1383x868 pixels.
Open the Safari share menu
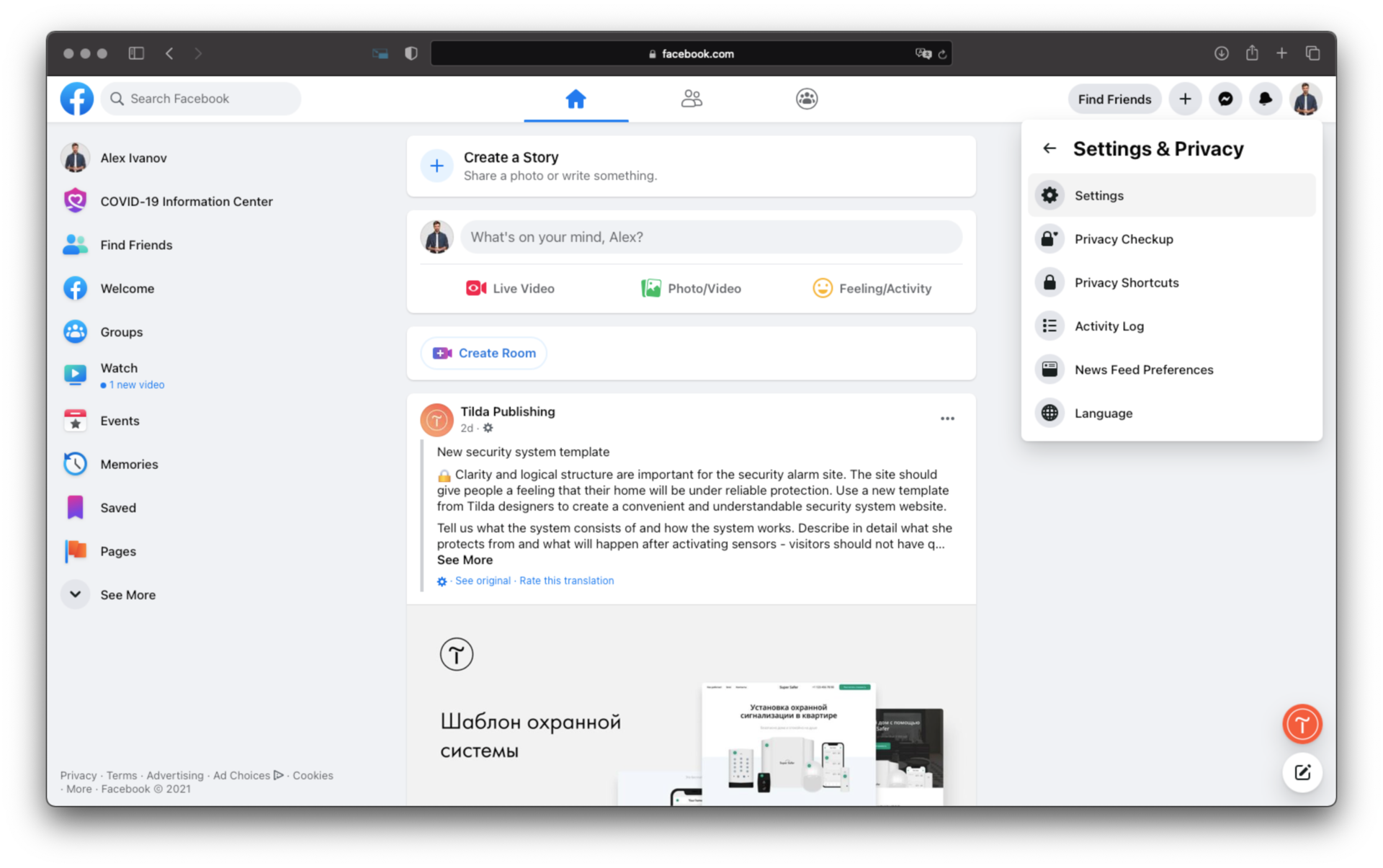pos(1253,53)
